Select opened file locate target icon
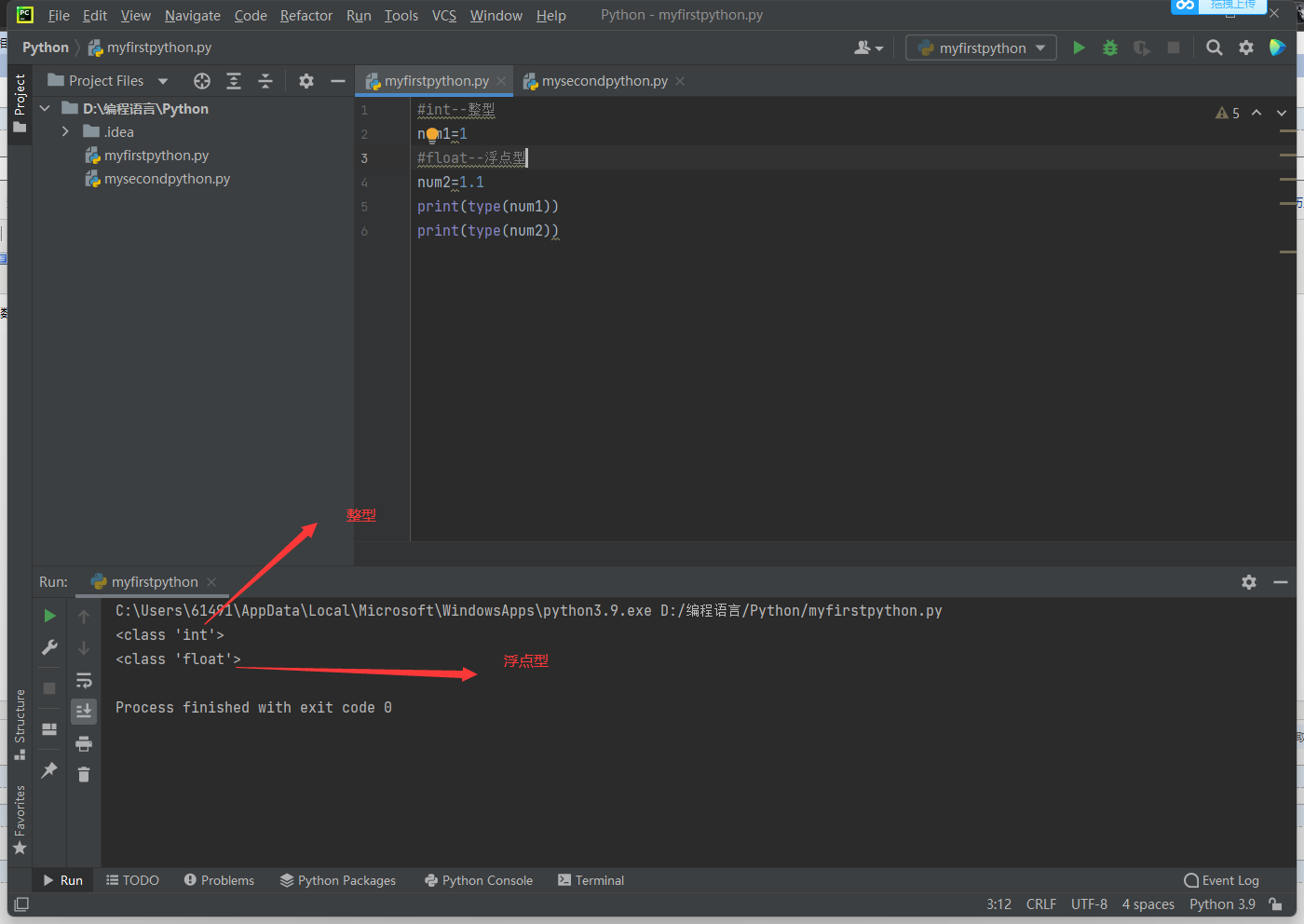The height and width of the screenshot is (924, 1304). click(x=202, y=81)
